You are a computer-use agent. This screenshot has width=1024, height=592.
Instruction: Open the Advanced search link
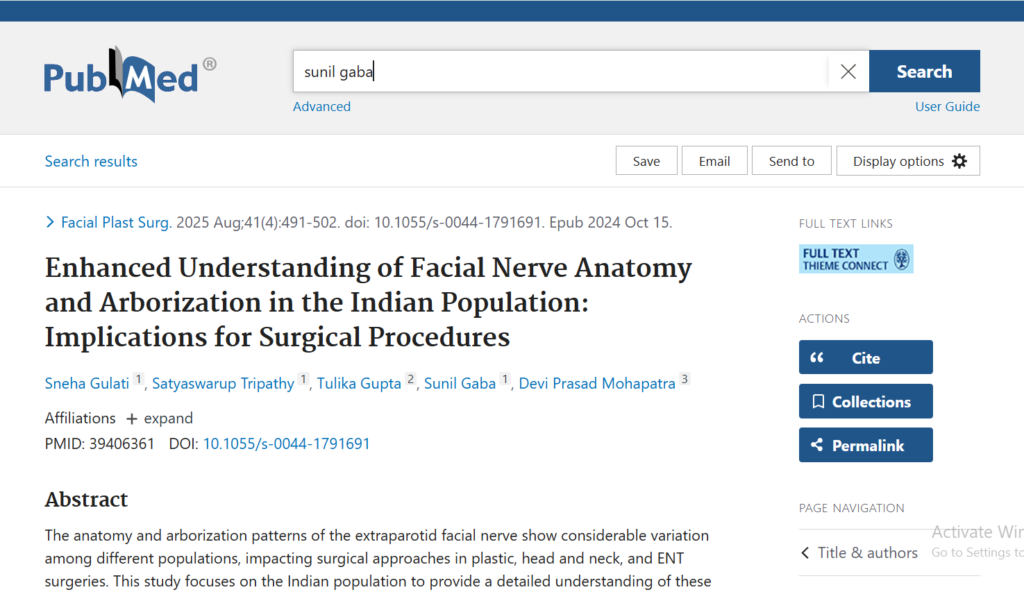click(321, 107)
